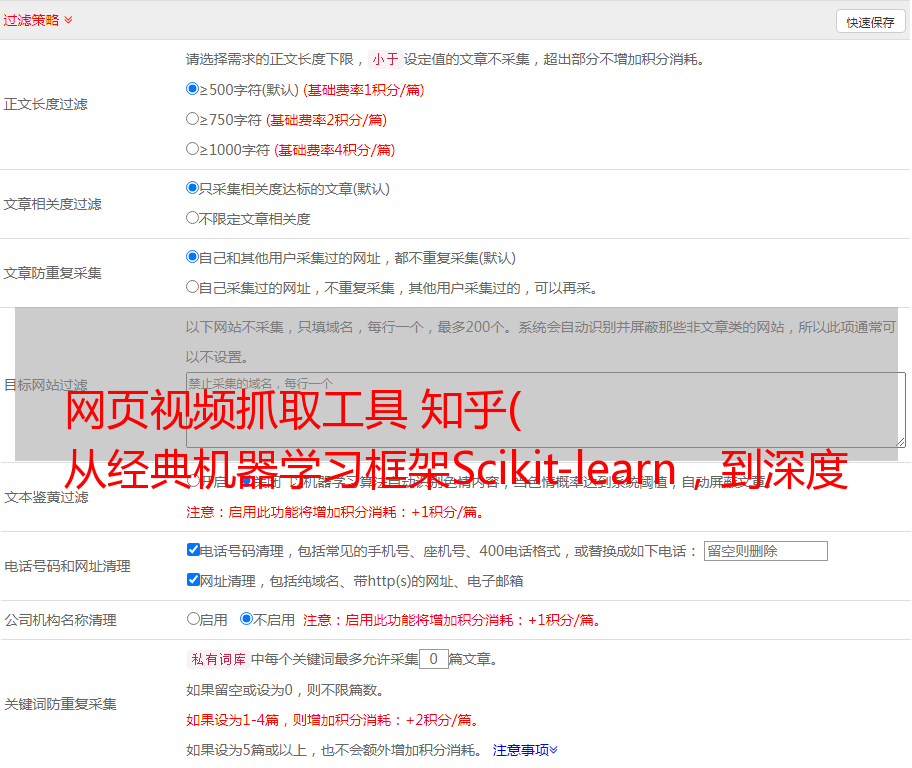Click the 快速保存 button
This screenshot has width=912, height=768.
870,22
